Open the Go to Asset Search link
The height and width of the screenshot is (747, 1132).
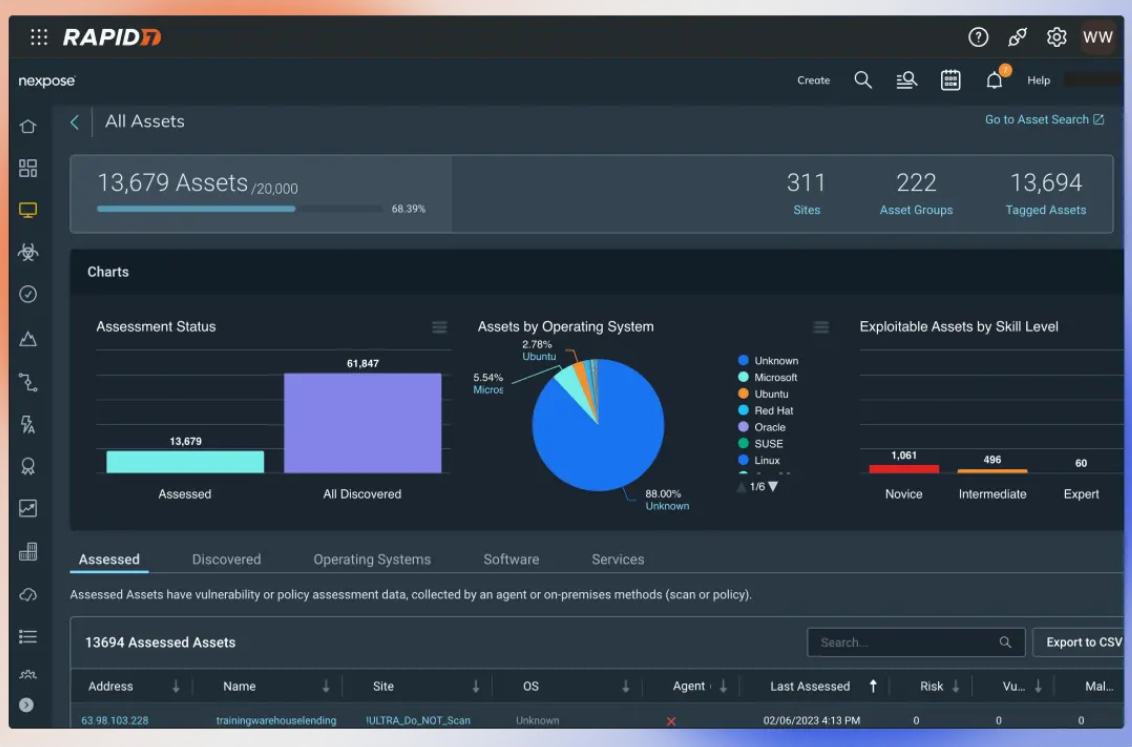tap(1044, 120)
